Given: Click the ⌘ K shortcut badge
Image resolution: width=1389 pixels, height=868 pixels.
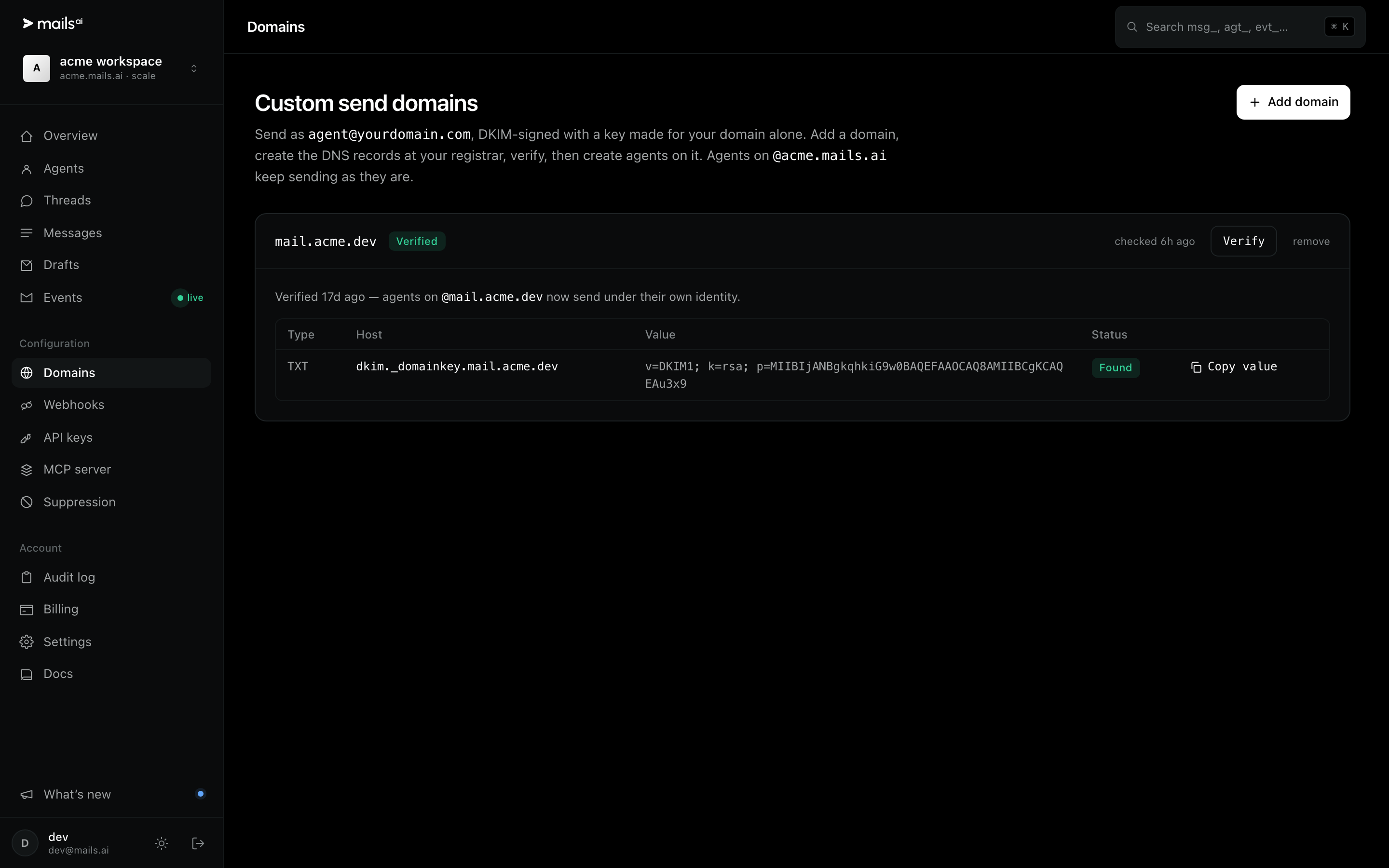Looking at the screenshot, I should [1340, 27].
